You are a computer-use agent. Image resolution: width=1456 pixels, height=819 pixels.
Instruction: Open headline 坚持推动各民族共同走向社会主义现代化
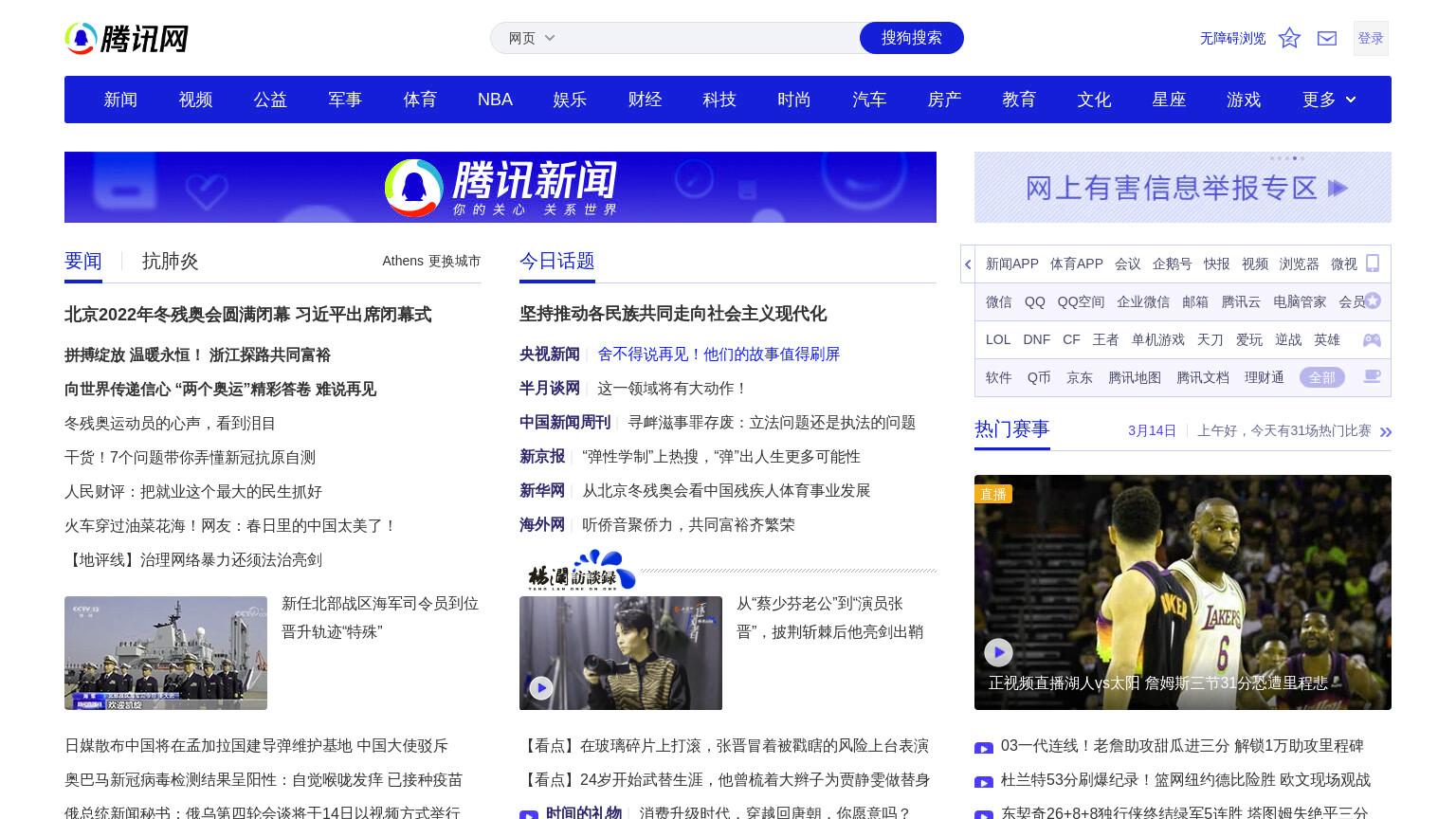pos(673,314)
